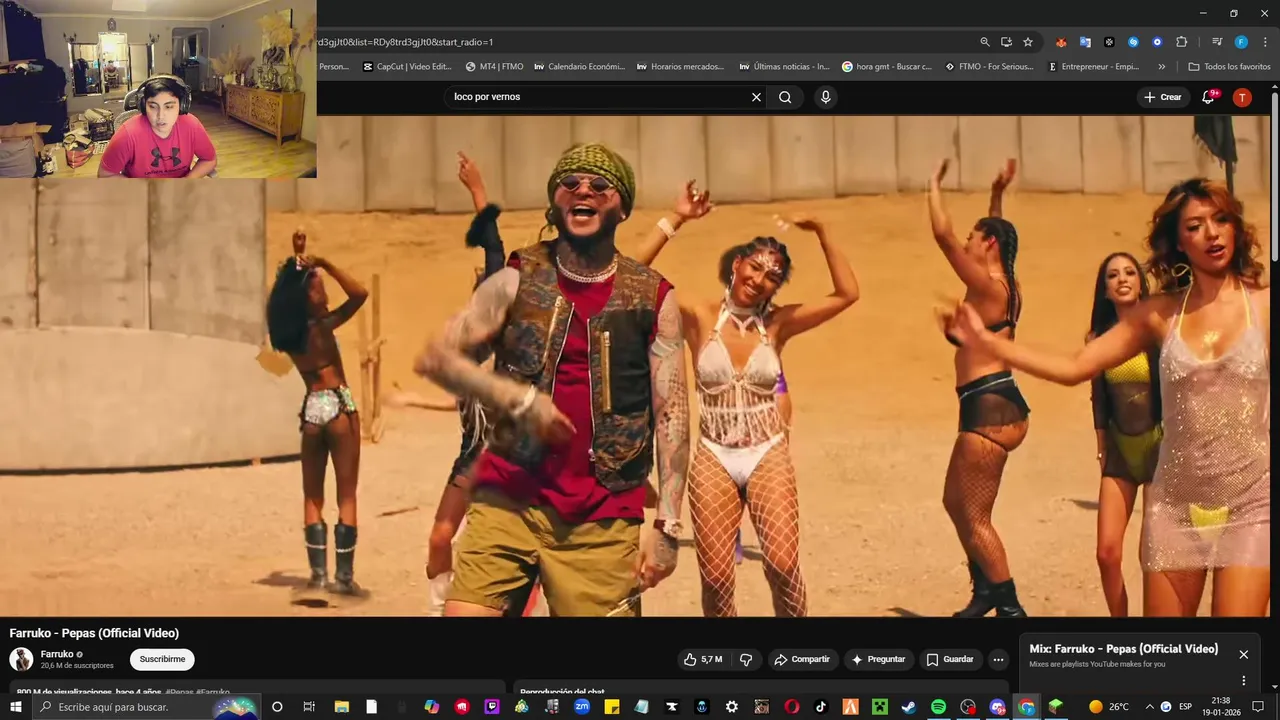Screen dimensions: 1280x720
Task: Open MetaMask fox extension
Action: click(x=1061, y=42)
